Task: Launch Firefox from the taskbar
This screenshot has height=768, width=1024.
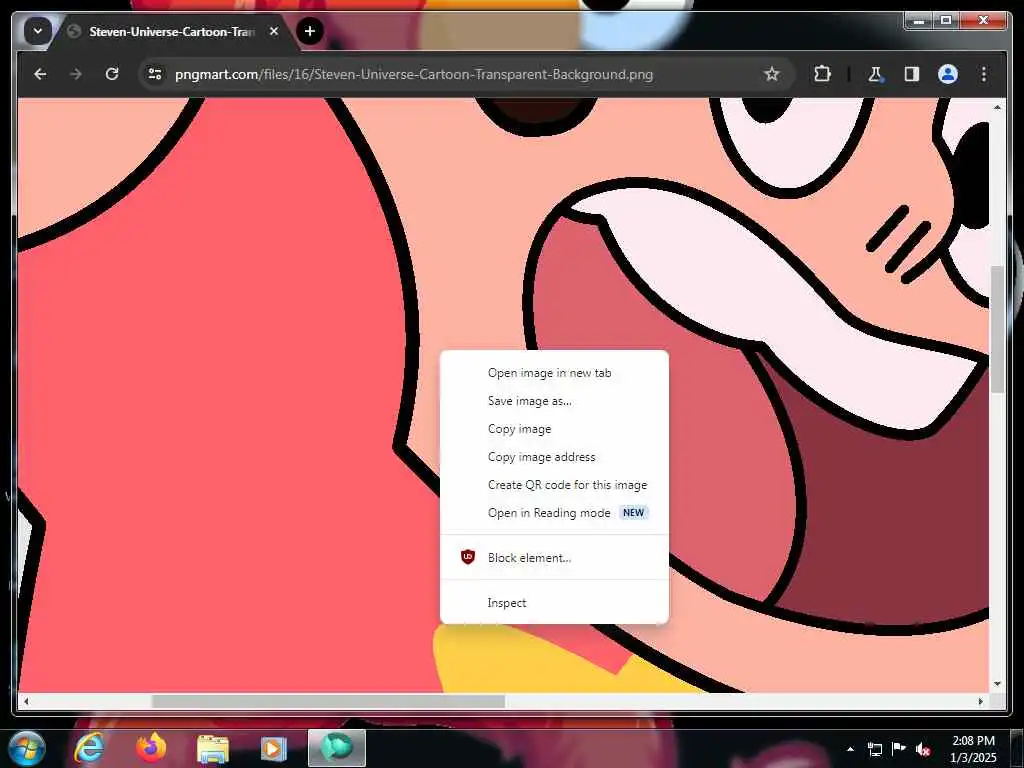Action: pos(151,748)
